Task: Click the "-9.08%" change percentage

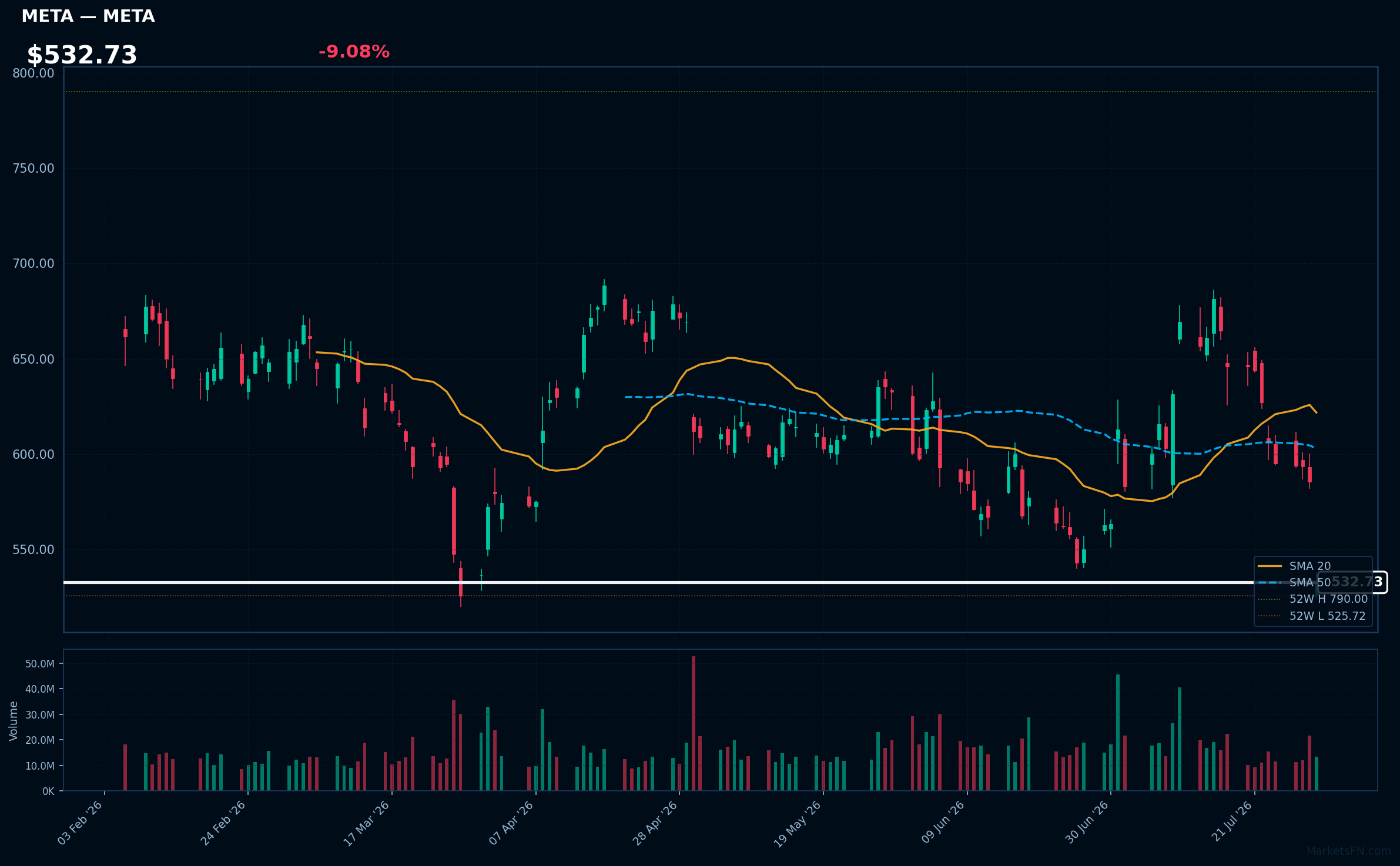Action: click(354, 52)
